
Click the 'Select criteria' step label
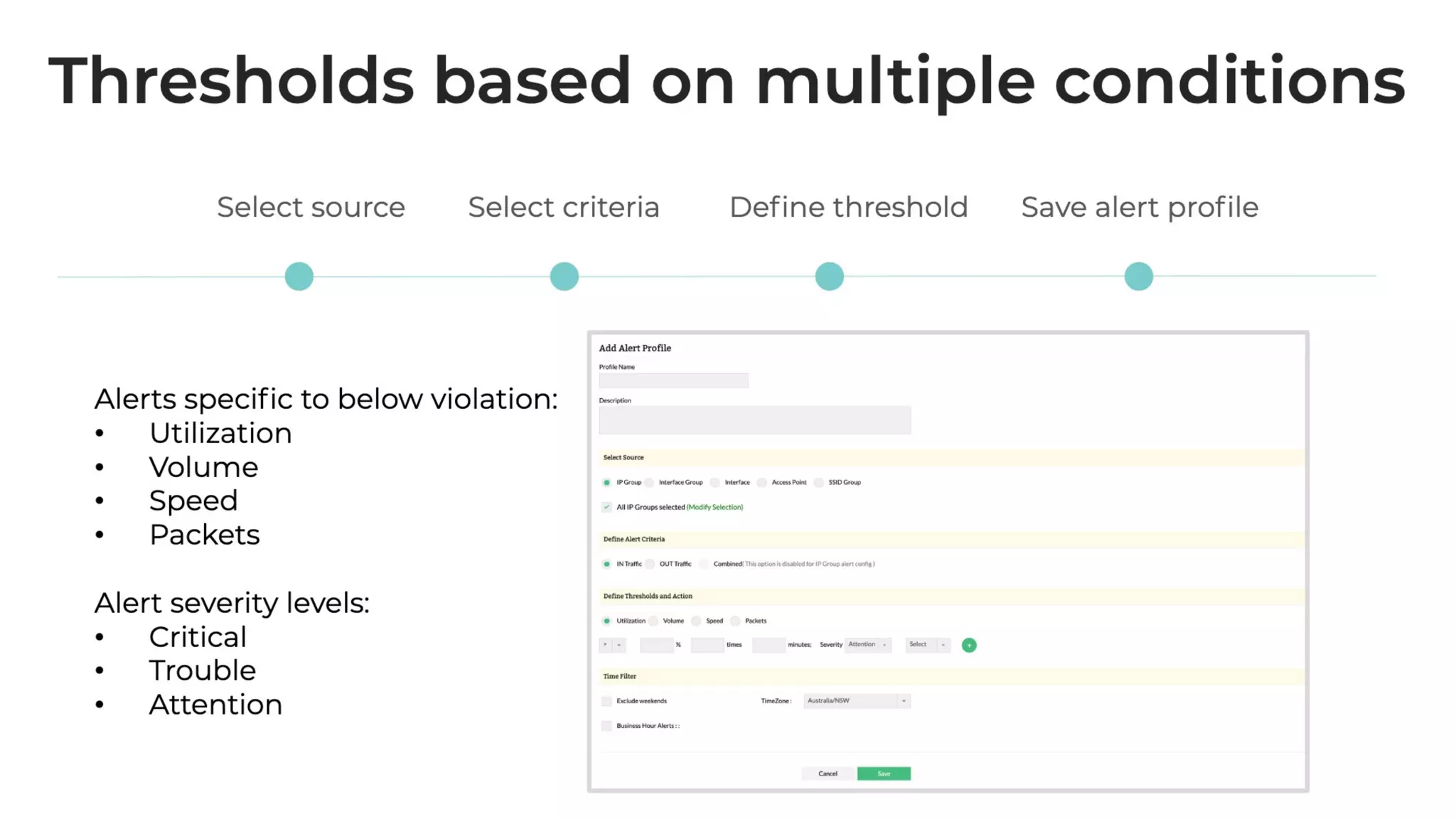pos(564,208)
